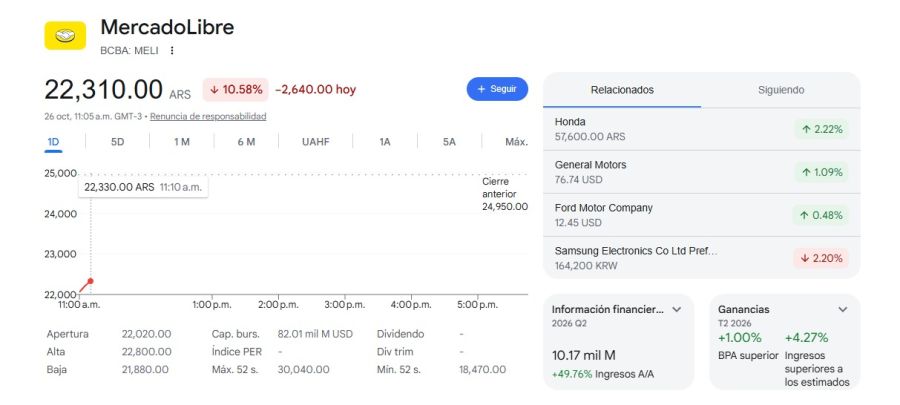Click the 12.45 USD Ford price
The image size is (900, 405).
[x=578, y=223]
